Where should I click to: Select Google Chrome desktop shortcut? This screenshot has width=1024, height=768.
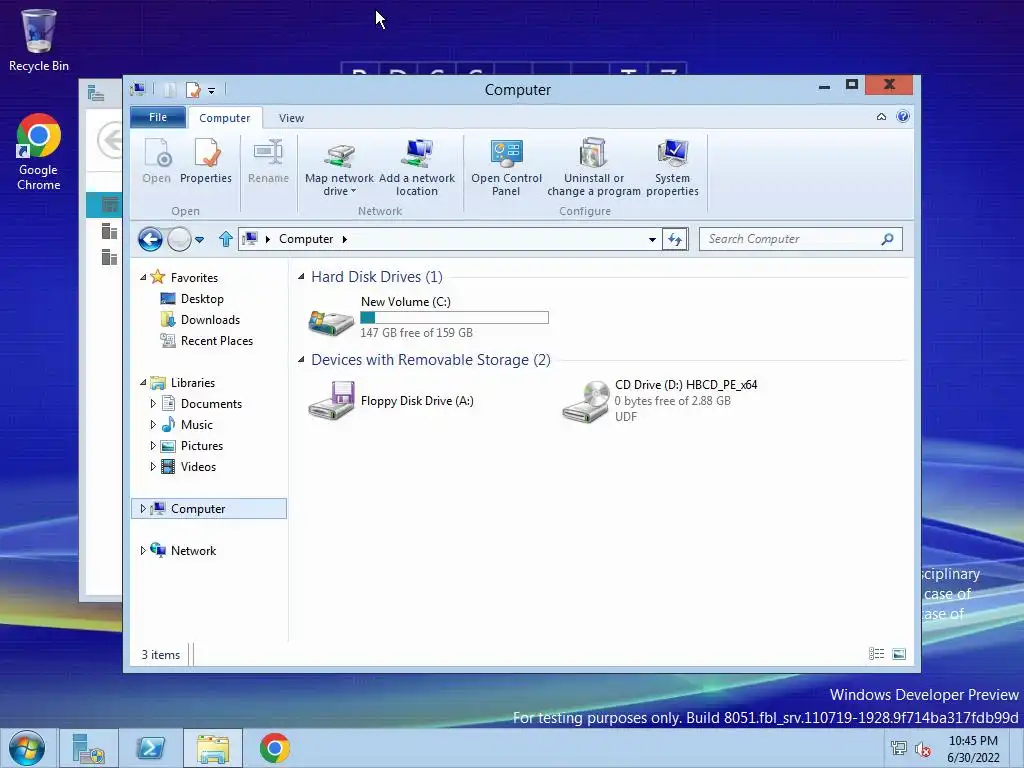[39, 153]
